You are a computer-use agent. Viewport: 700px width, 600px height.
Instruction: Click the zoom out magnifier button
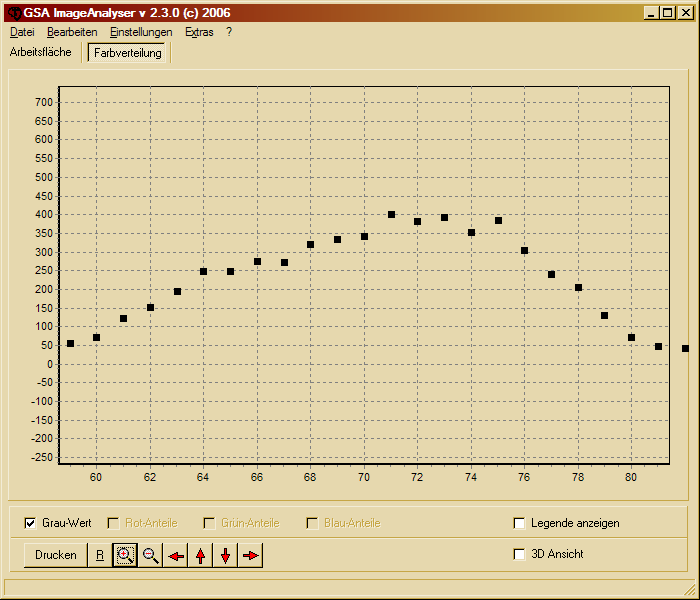[x=151, y=555]
